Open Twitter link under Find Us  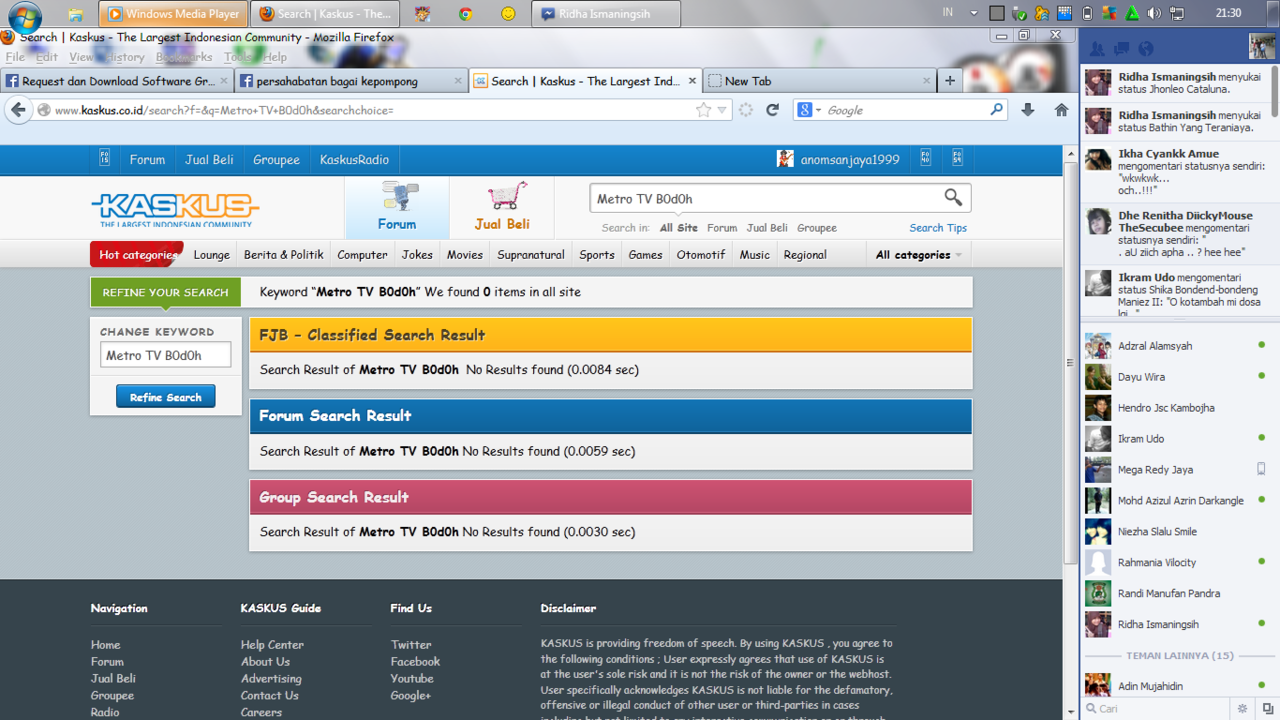(x=411, y=645)
